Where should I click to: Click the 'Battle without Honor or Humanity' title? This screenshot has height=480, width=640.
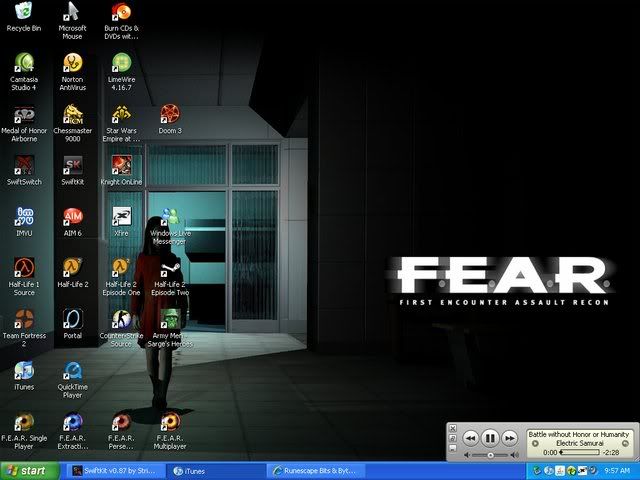[x=578, y=434]
